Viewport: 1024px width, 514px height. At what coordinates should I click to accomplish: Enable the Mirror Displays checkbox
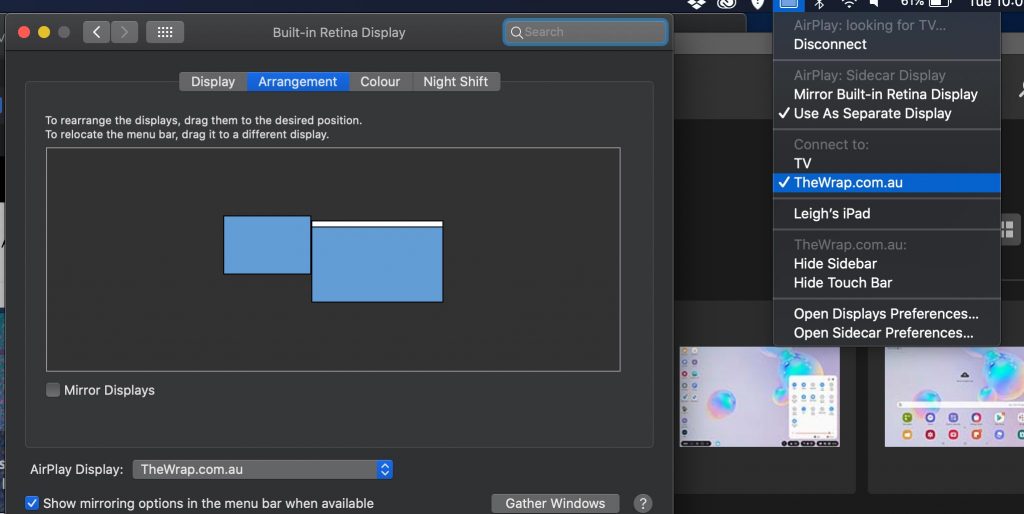pos(53,390)
